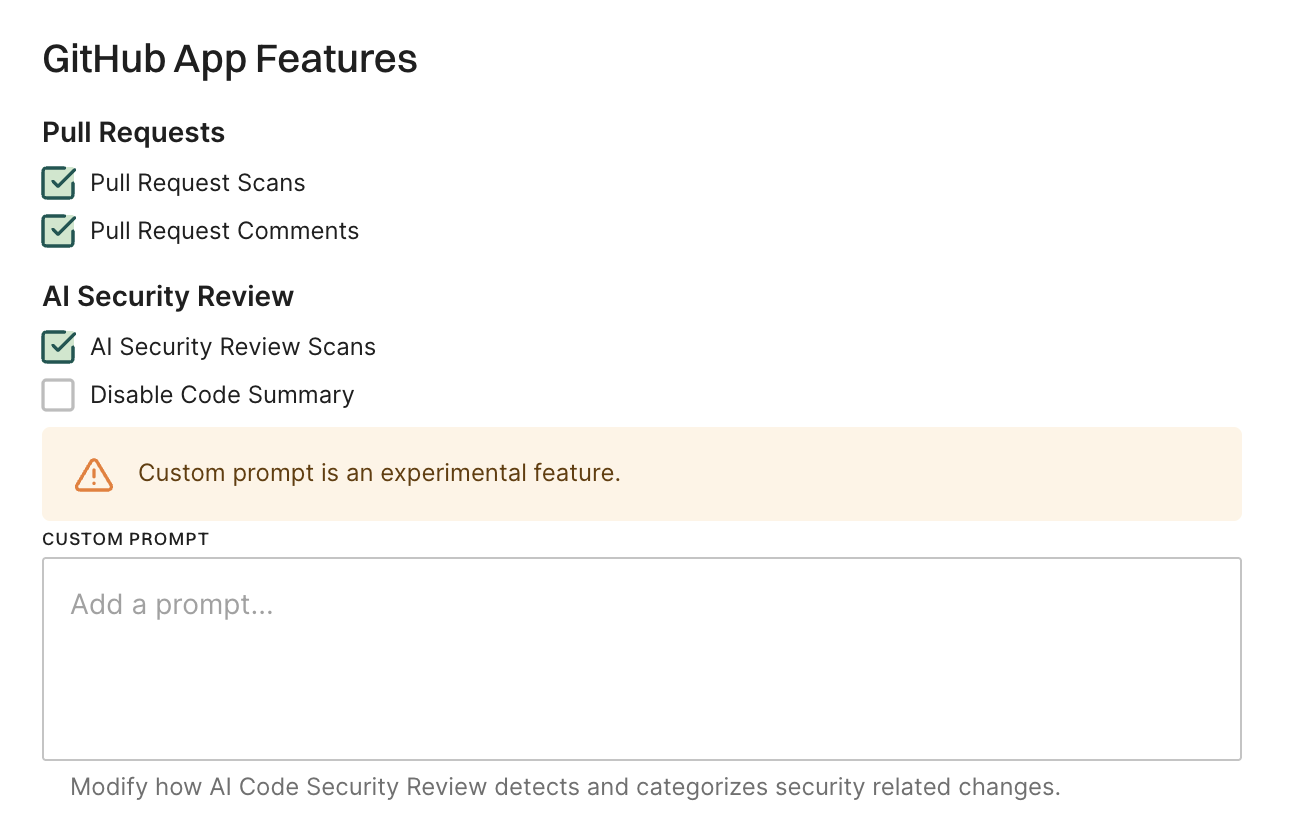Screen dimensions: 1296x820
Task: Click the empty checkbox icon beside Disable Code Summary
Action: pos(58,395)
